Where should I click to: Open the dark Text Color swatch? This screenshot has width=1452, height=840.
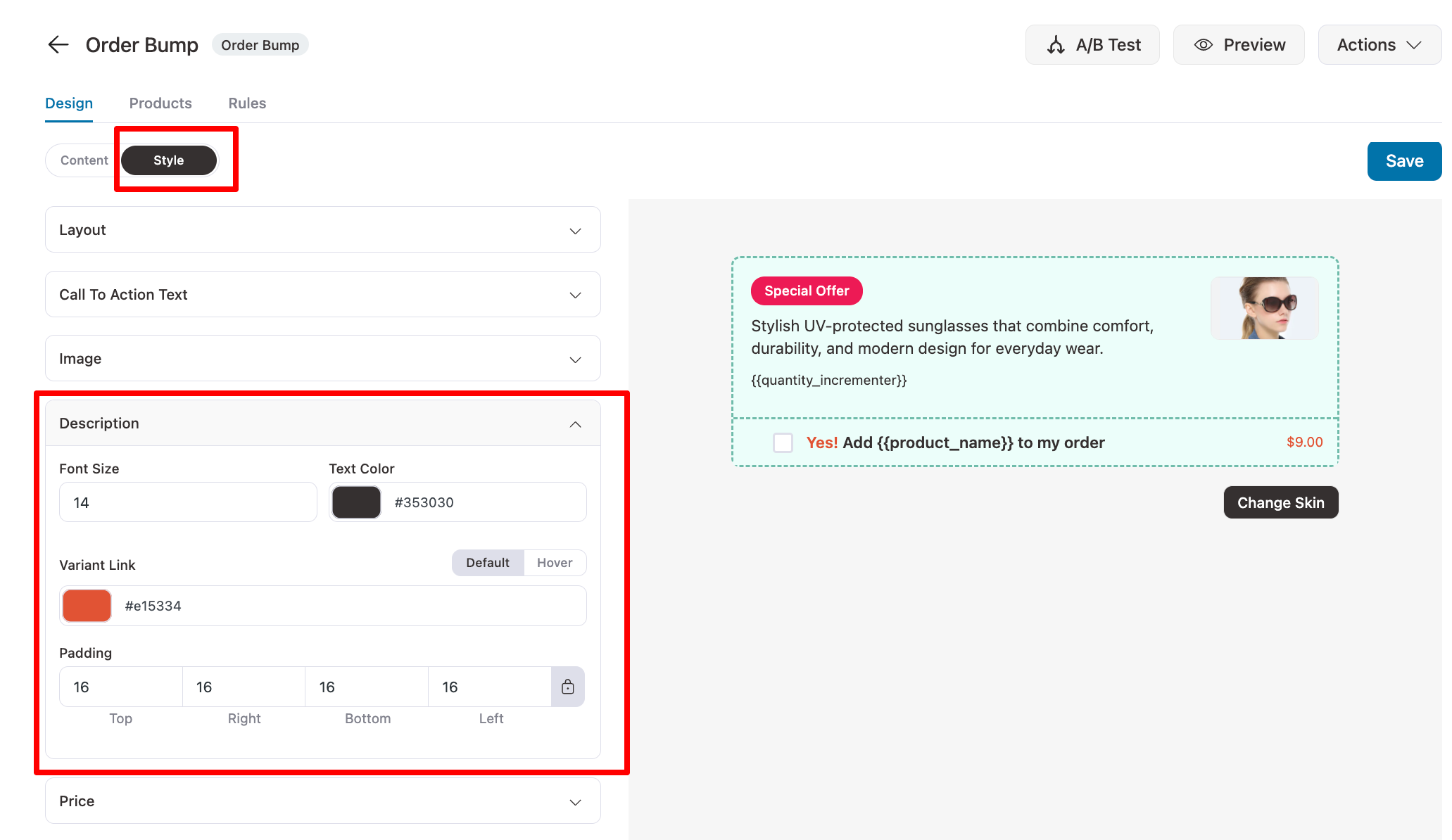click(356, 502)
